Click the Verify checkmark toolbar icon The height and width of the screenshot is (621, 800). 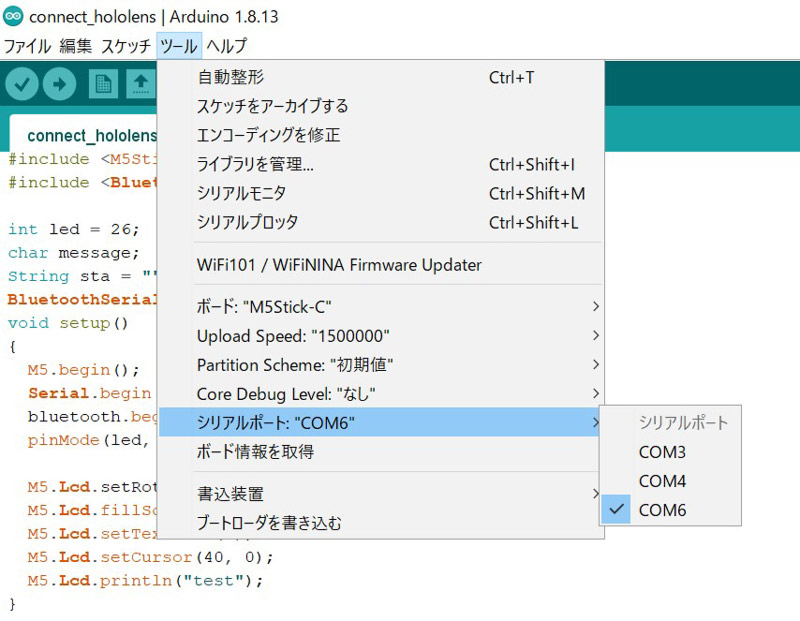click(22, 84)
